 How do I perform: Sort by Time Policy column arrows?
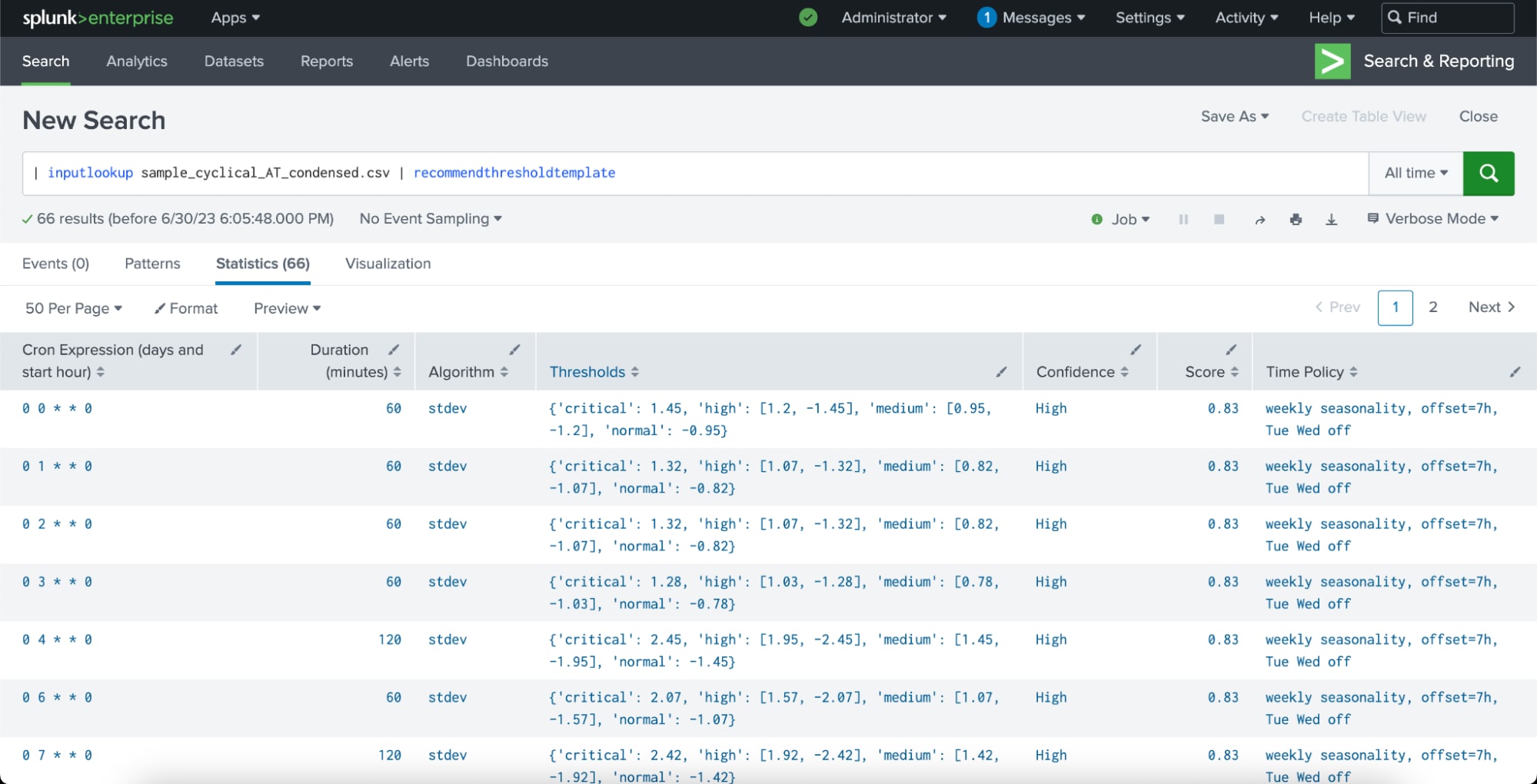(1353, 372)
